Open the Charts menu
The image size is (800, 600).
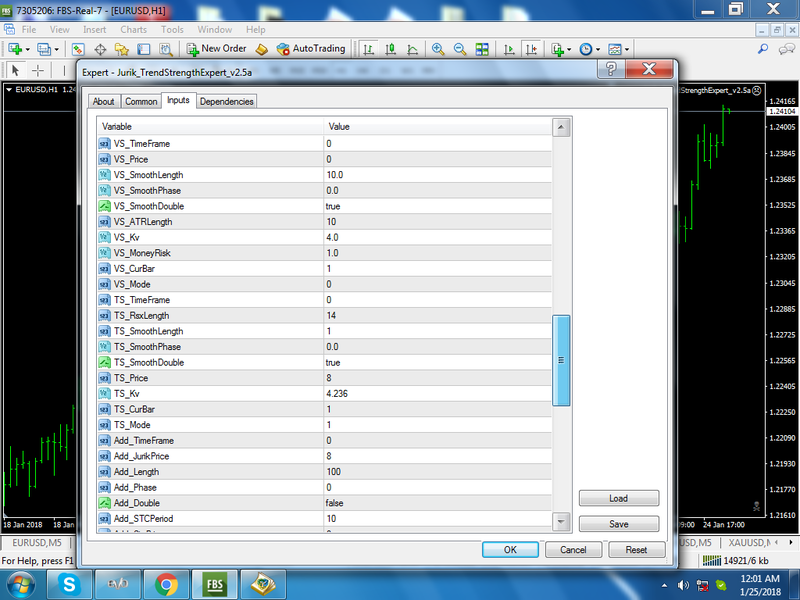pyautogui.click(x=134, y=30)
